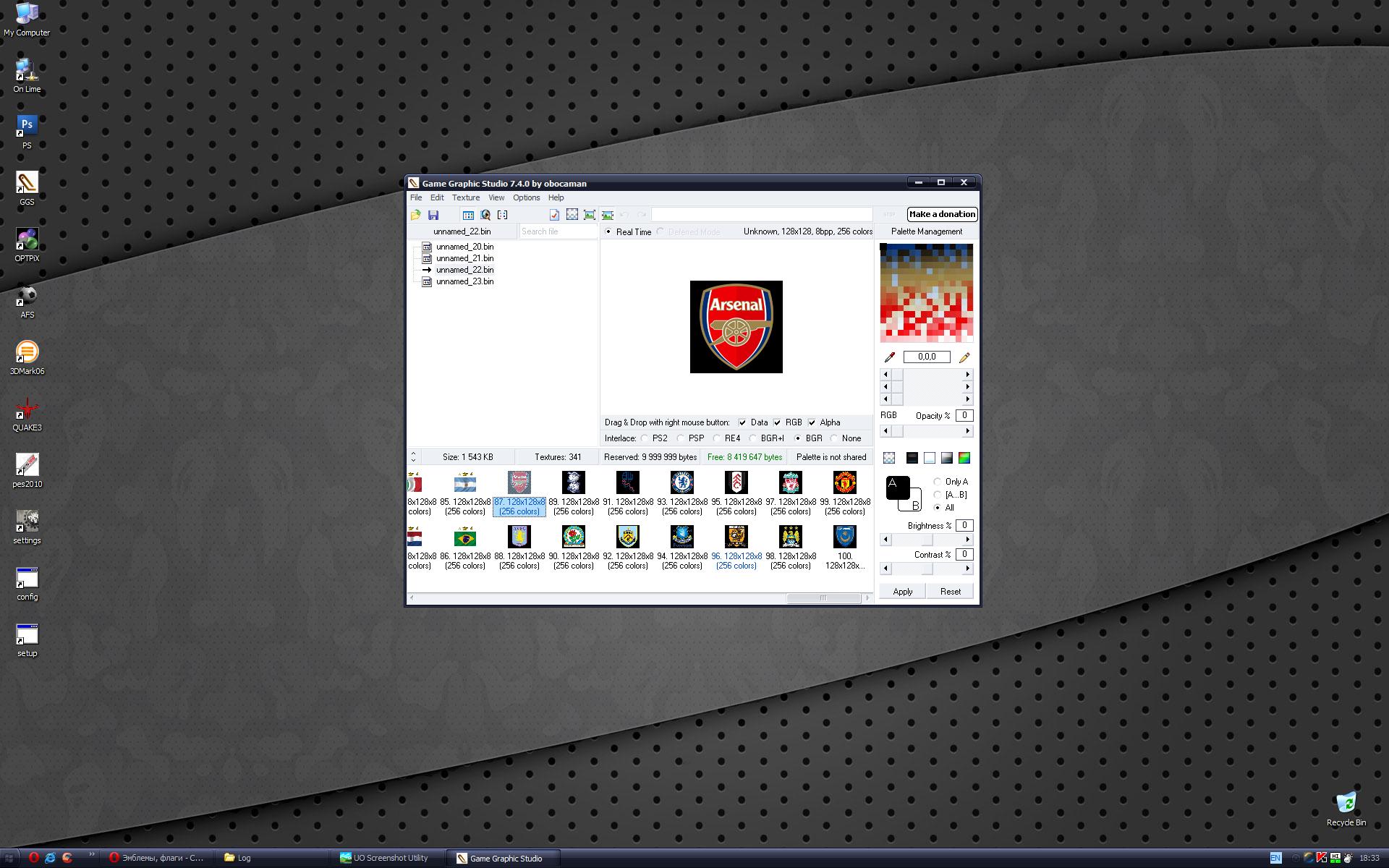Click the Reset button in palette panel
1389x868 pixels.
coord(951,592)
